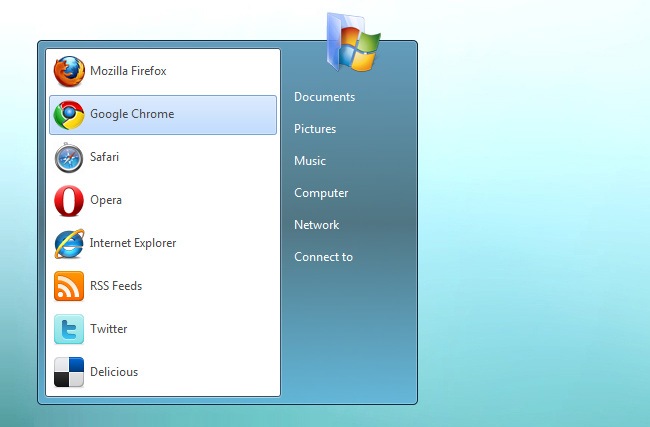
Task: Open the Documents link
Action: point(324,97)
